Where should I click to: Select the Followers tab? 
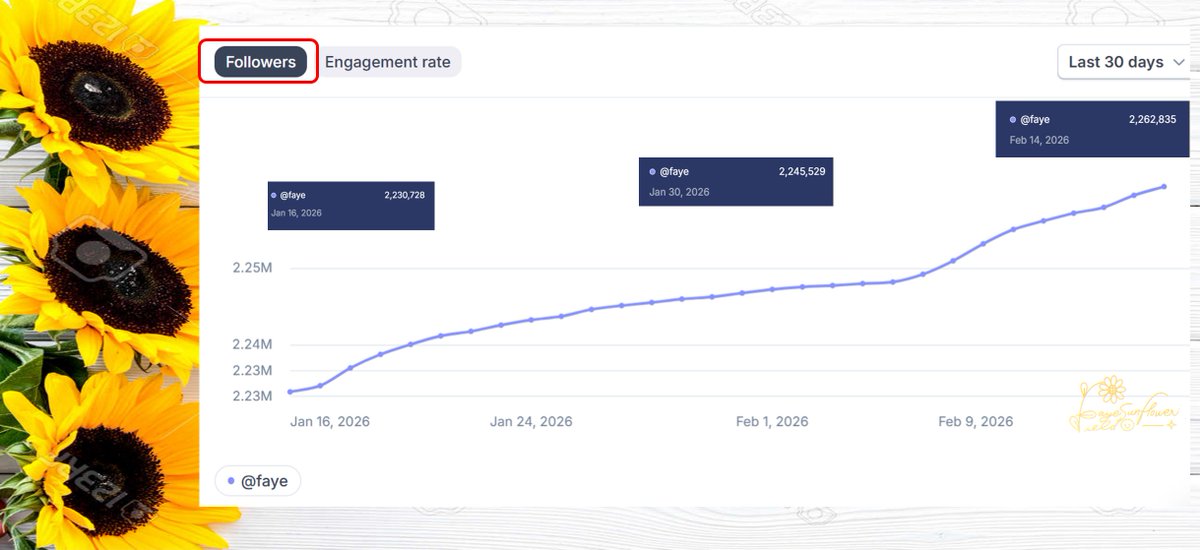[x=260, y=62]
